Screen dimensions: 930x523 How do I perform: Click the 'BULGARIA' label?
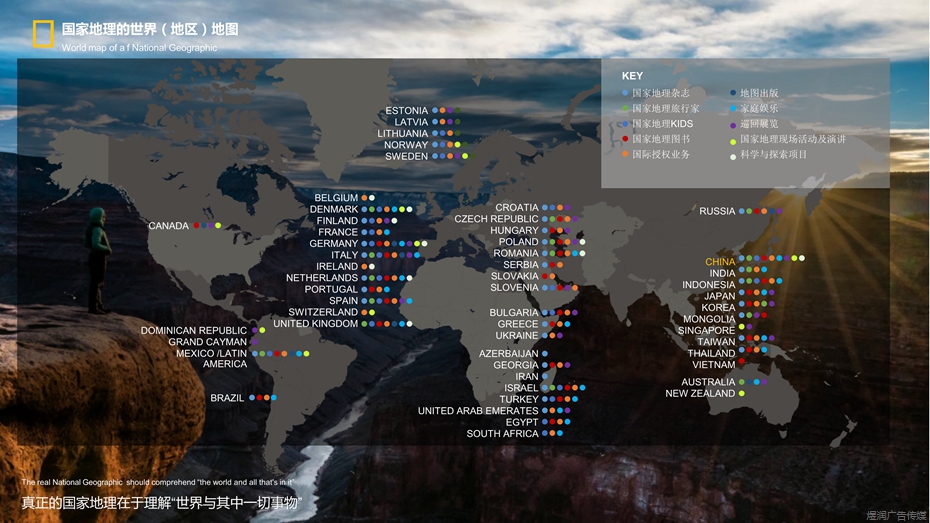pyautogui.click(x=514, y=312)
